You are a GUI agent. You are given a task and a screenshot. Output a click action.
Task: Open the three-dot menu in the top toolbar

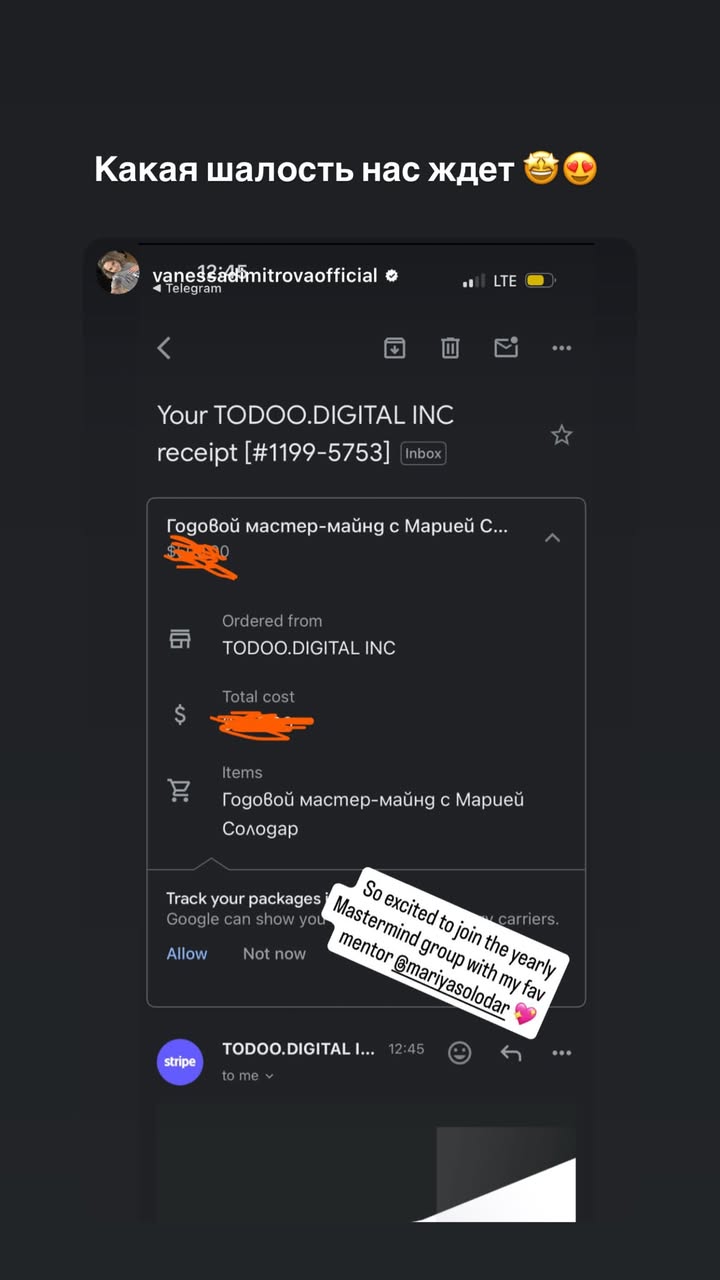(562, 348)
